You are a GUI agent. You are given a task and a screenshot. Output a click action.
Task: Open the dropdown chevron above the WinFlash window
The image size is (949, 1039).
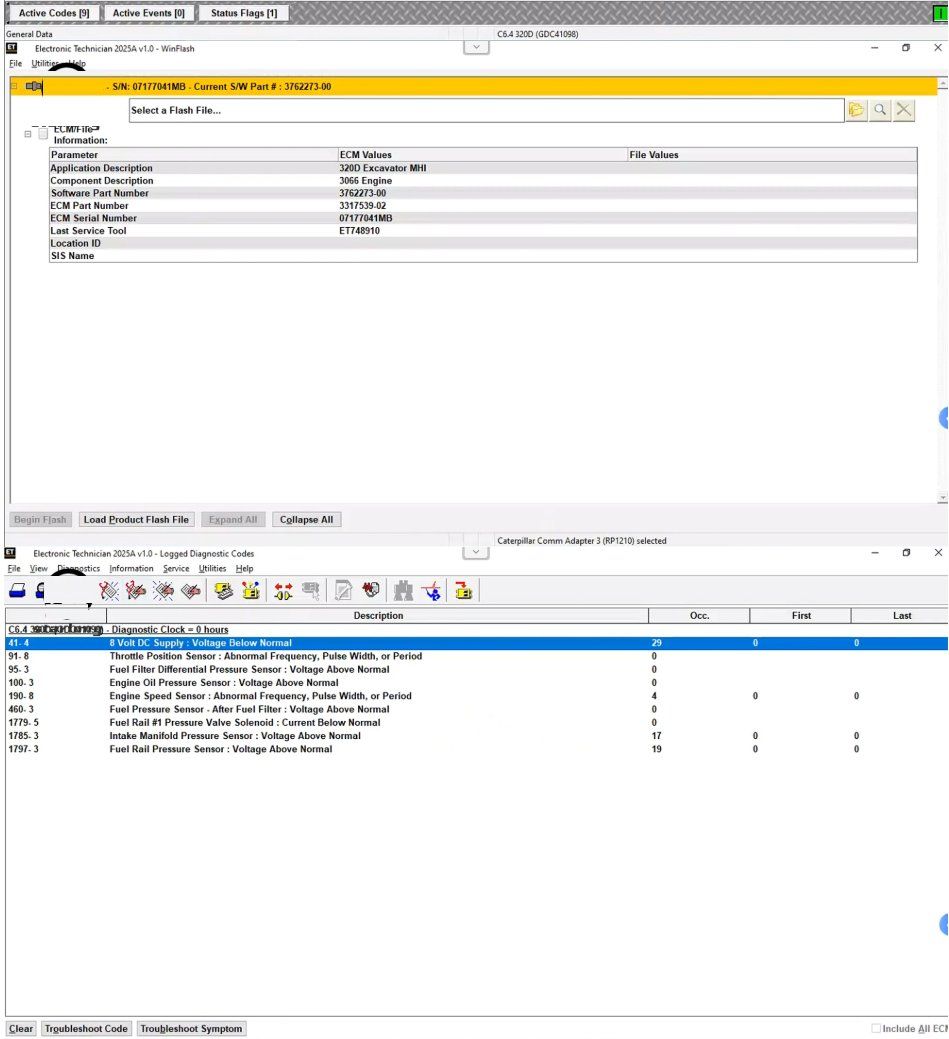click(478, 47)
